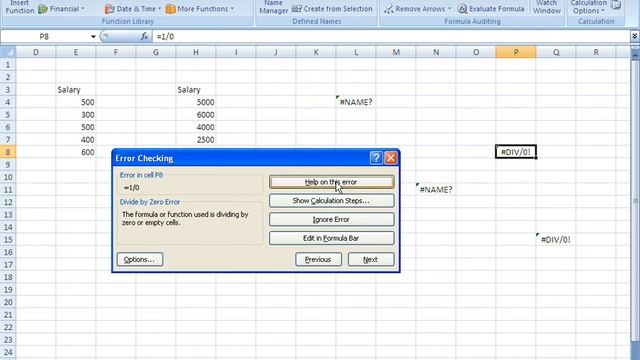
Task: Select the #NAME? cell in column N
Action: pos(436,190)
